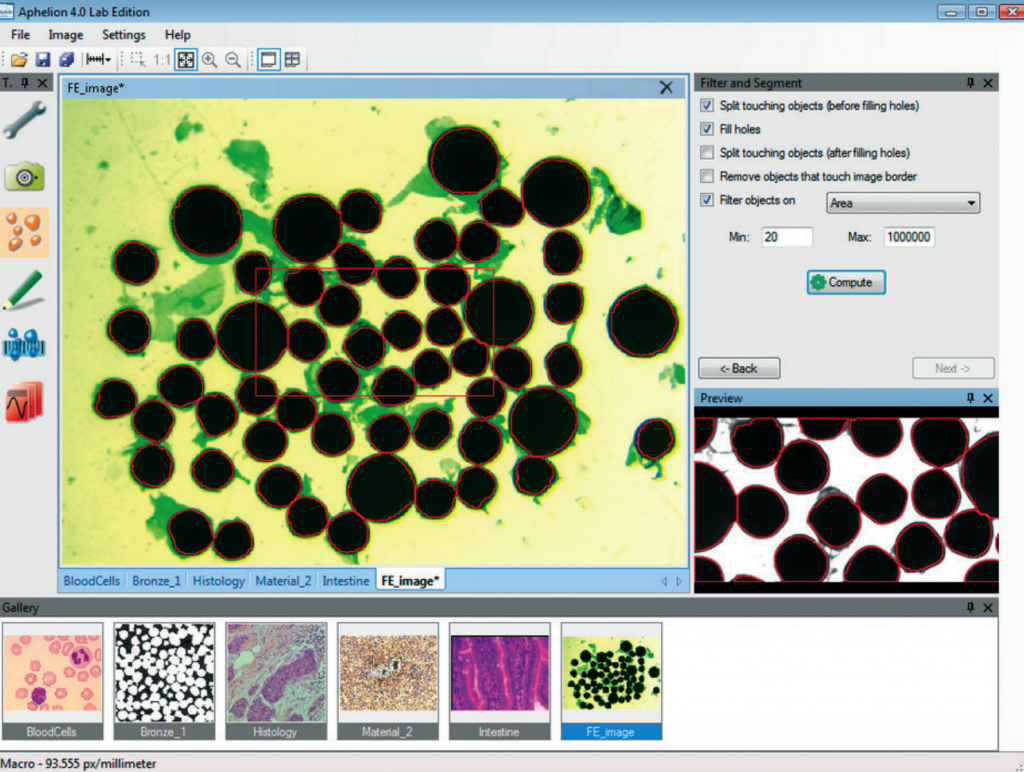1024x772 pixels.
Task: Uncheck the Fill holes checkbox
Action: click(707, 129)
